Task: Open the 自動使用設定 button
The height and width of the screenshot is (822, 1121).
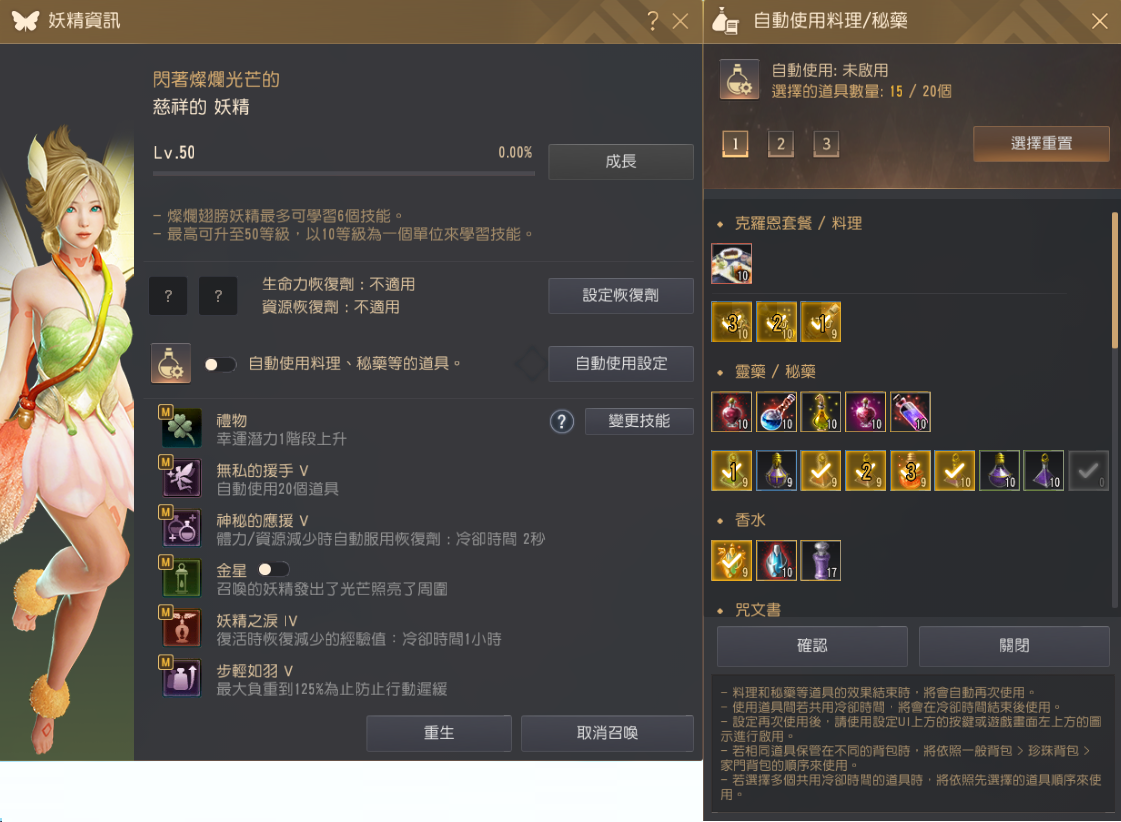Action: [x=621, y=364]
